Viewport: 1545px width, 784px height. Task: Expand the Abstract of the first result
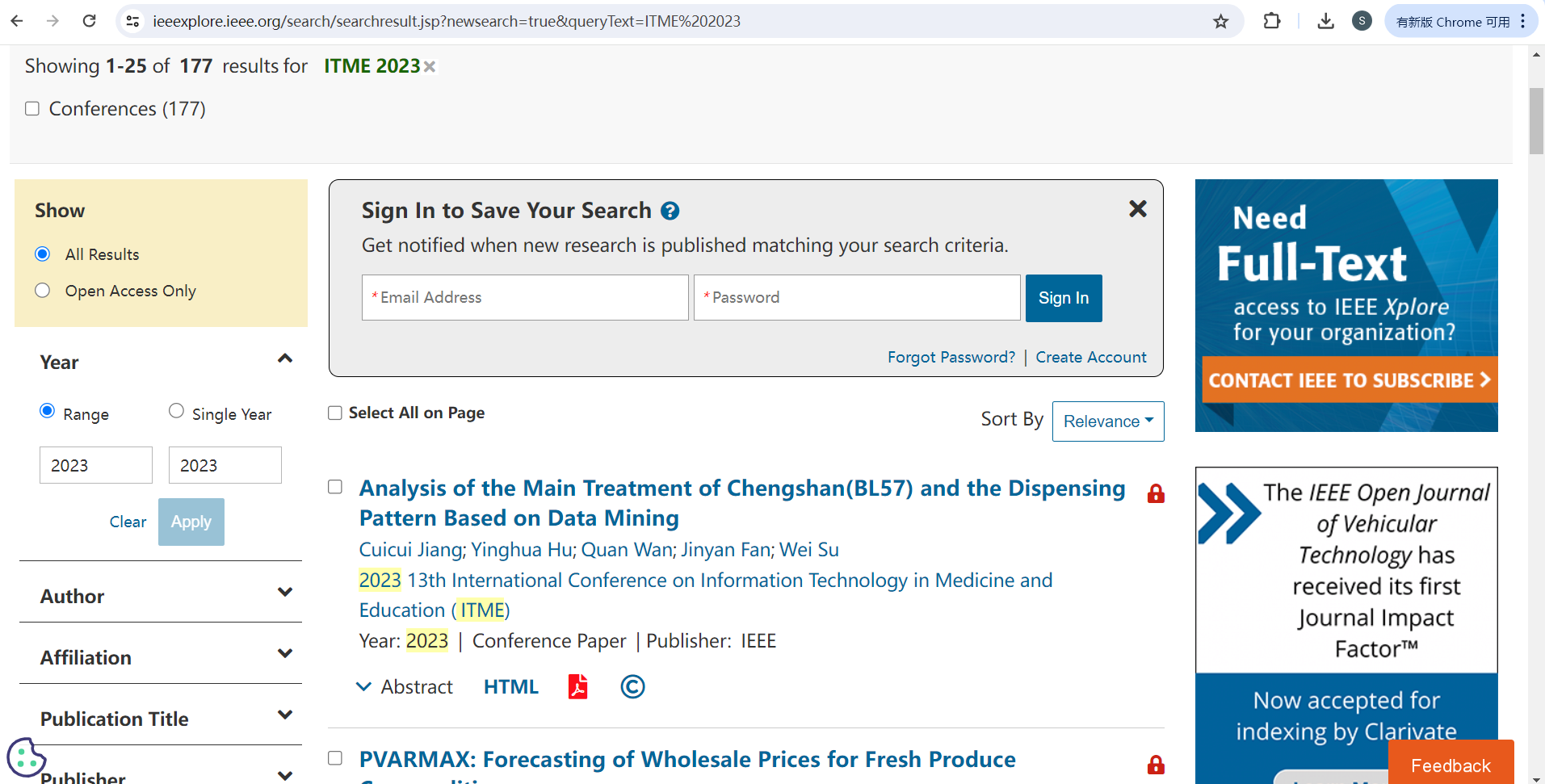coord(405,687)
